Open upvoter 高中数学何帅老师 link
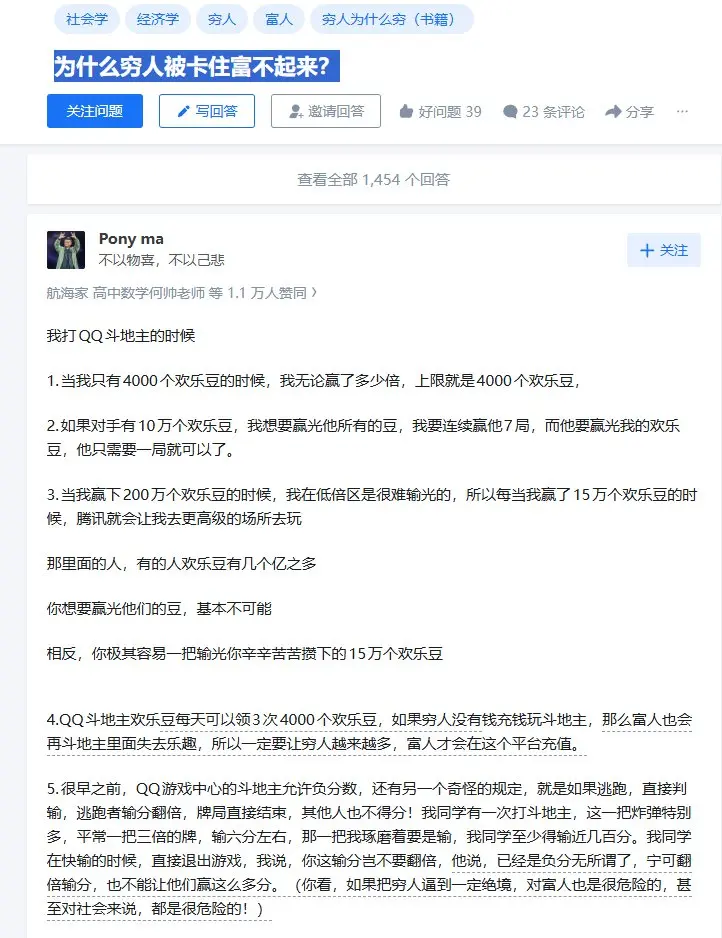Screen dimensions: 722x938 pyautogui.click(x=149, y=293)
